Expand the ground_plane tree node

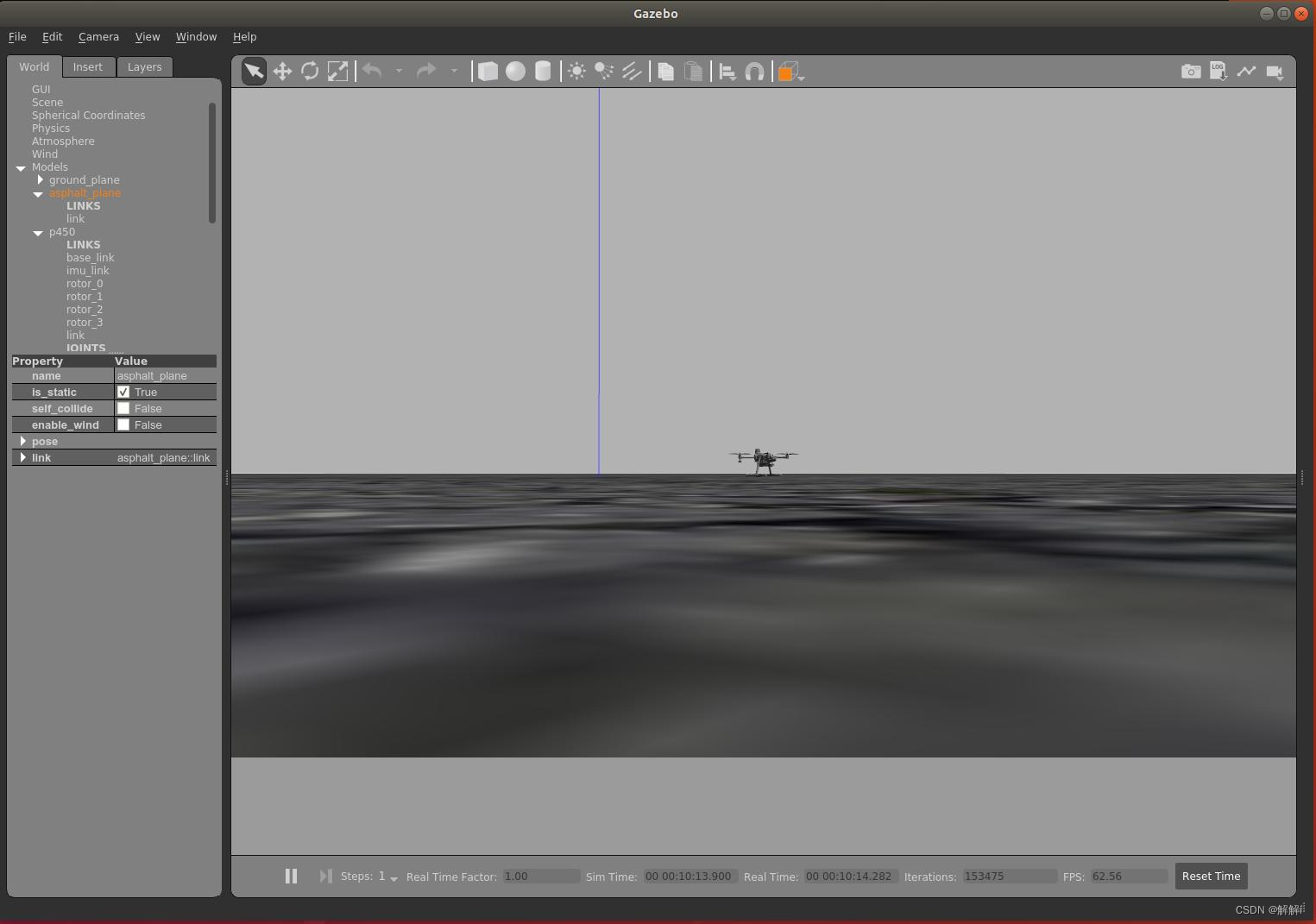tap(40, 179)
